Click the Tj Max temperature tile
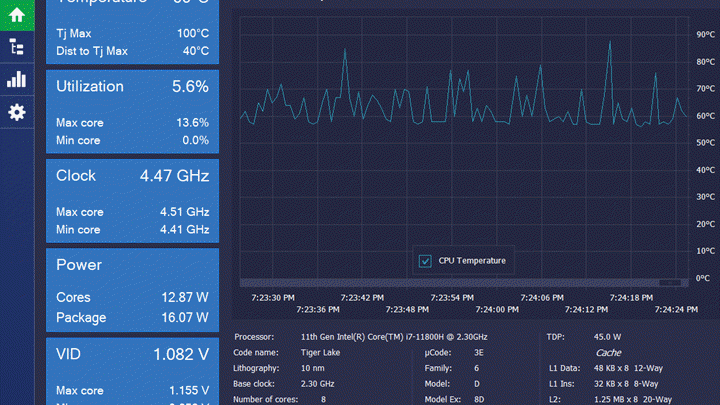 [132, 31]
